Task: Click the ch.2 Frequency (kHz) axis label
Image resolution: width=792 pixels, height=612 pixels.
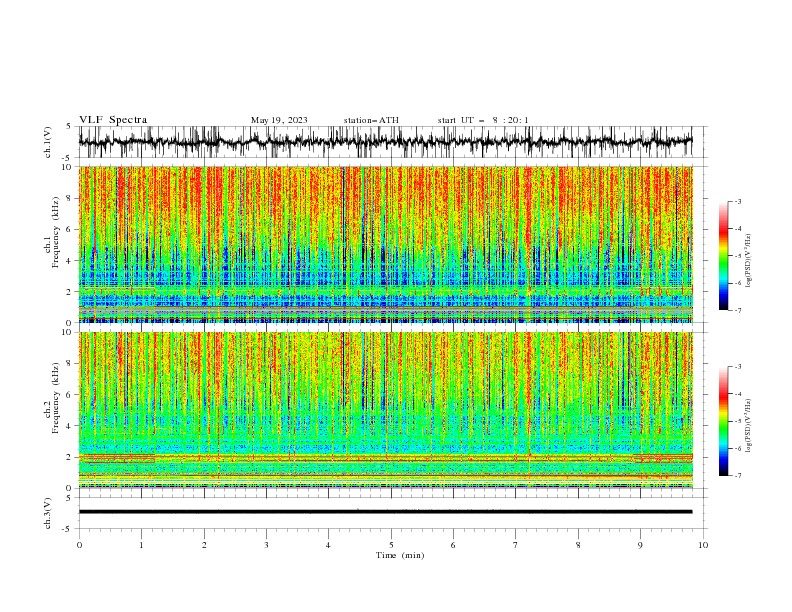Action: tap(52, 398)
